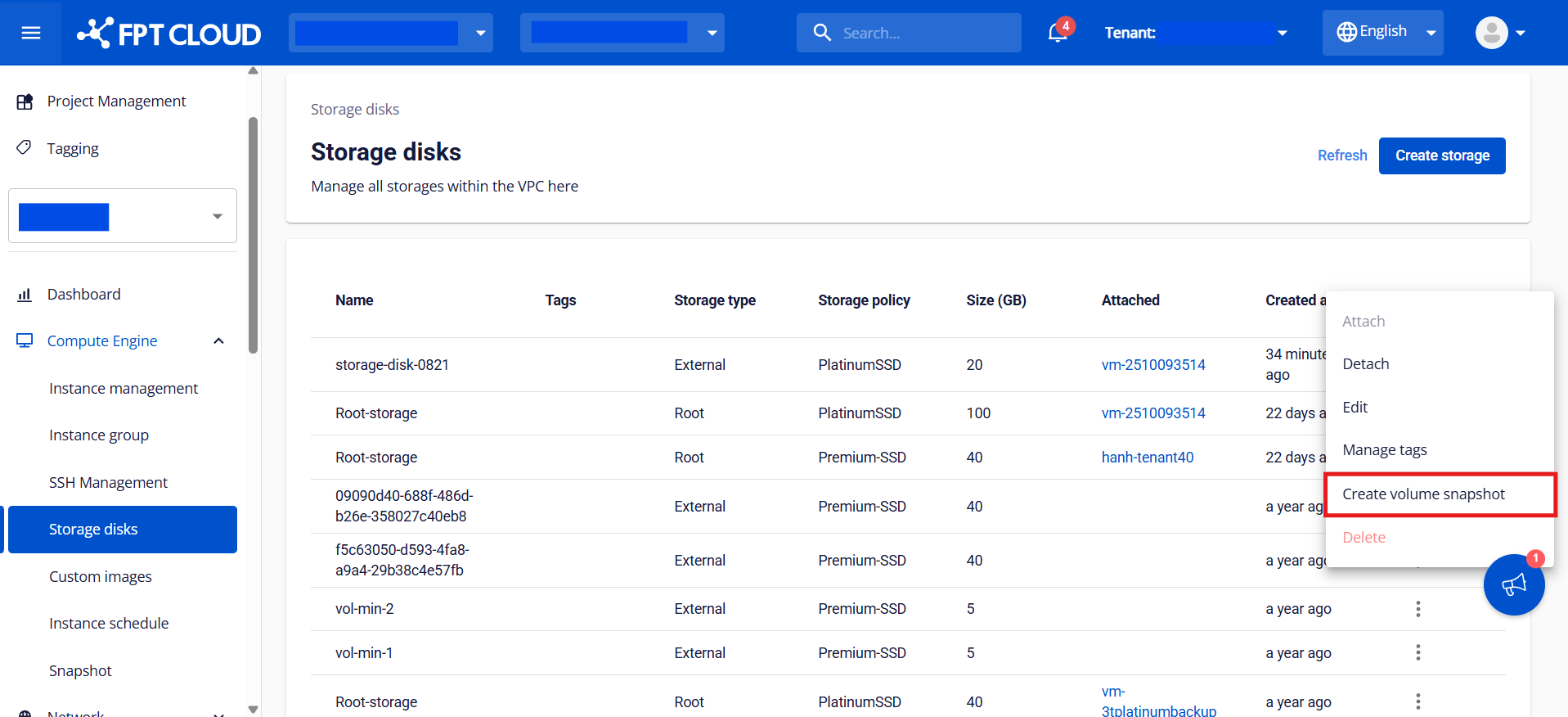Select Create volume snapshot from menu
Viewport: 1568px width, 717px height.
click(x=1423, y=494)
